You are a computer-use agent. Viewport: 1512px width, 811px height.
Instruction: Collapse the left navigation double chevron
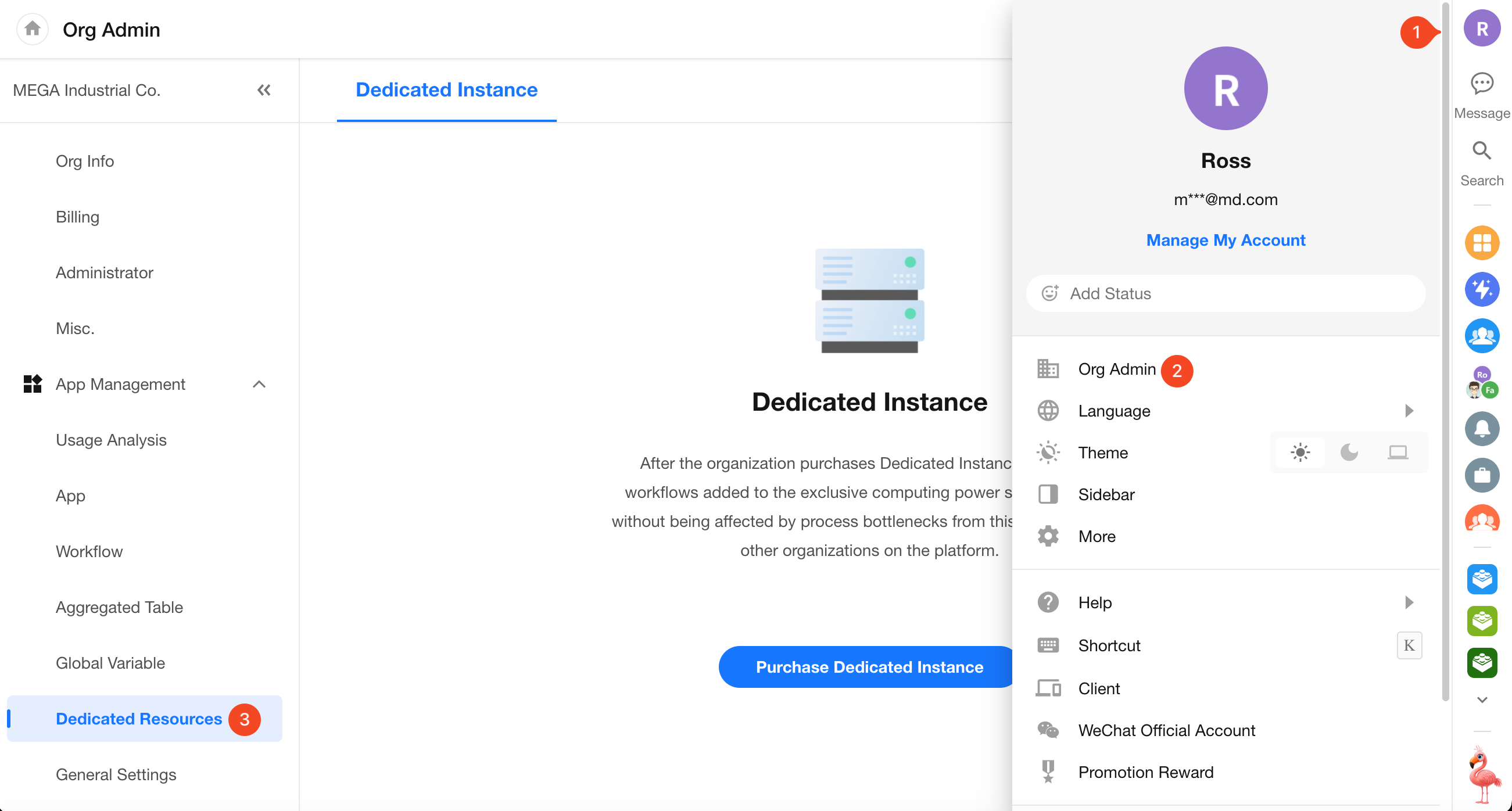264,91
